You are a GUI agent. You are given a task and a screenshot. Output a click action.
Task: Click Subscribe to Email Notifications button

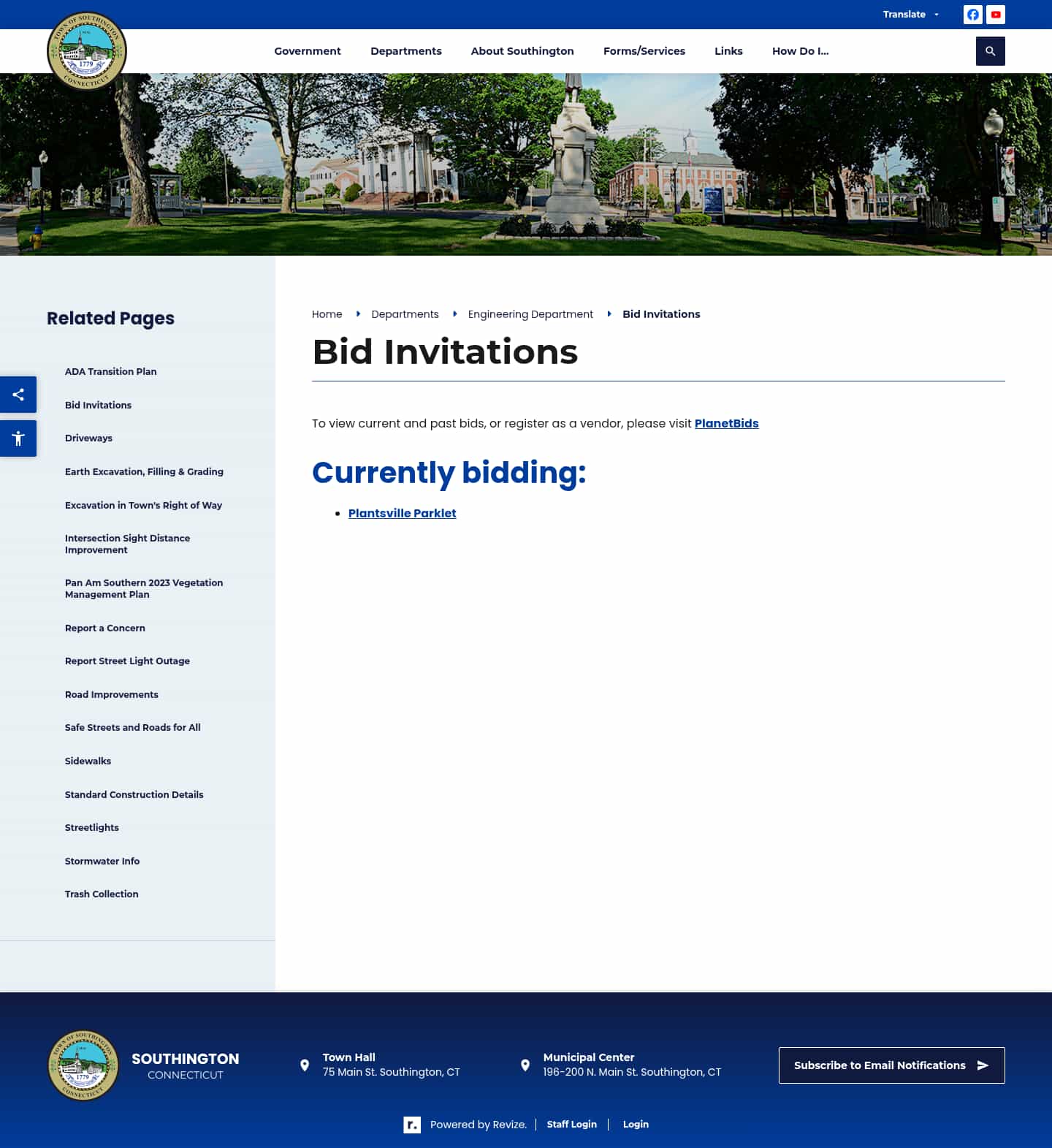pyautogui.click(x=891, y=1065)
